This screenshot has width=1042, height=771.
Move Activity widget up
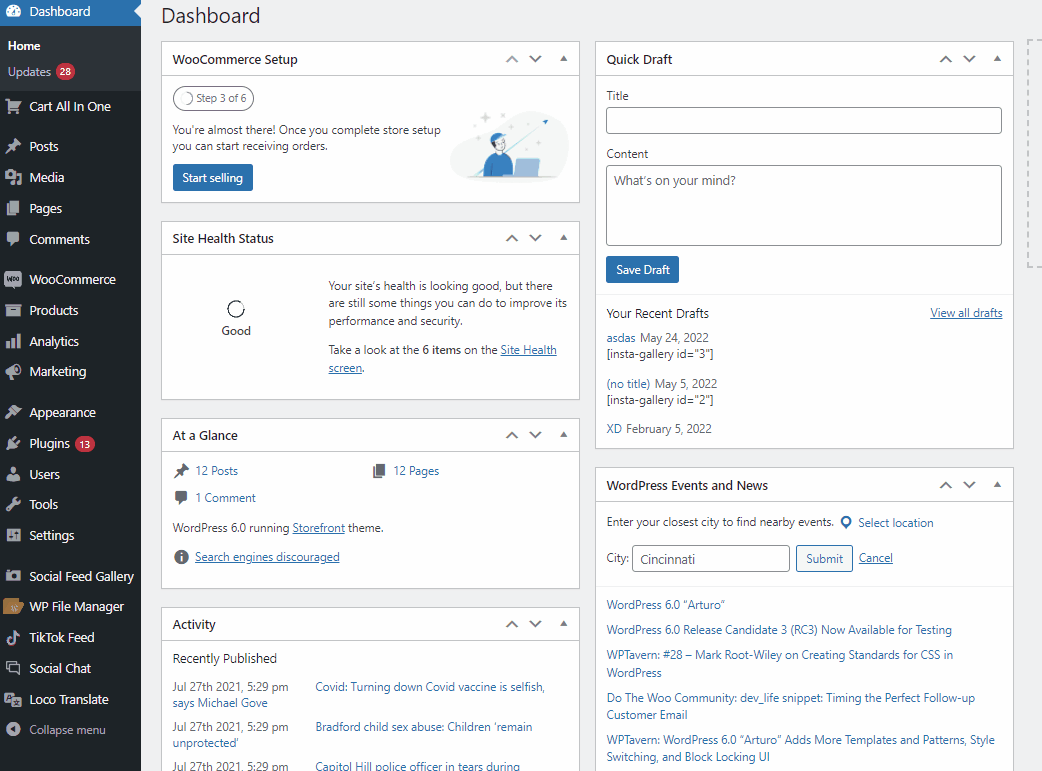pyautogui.click(x=512, y=624)
